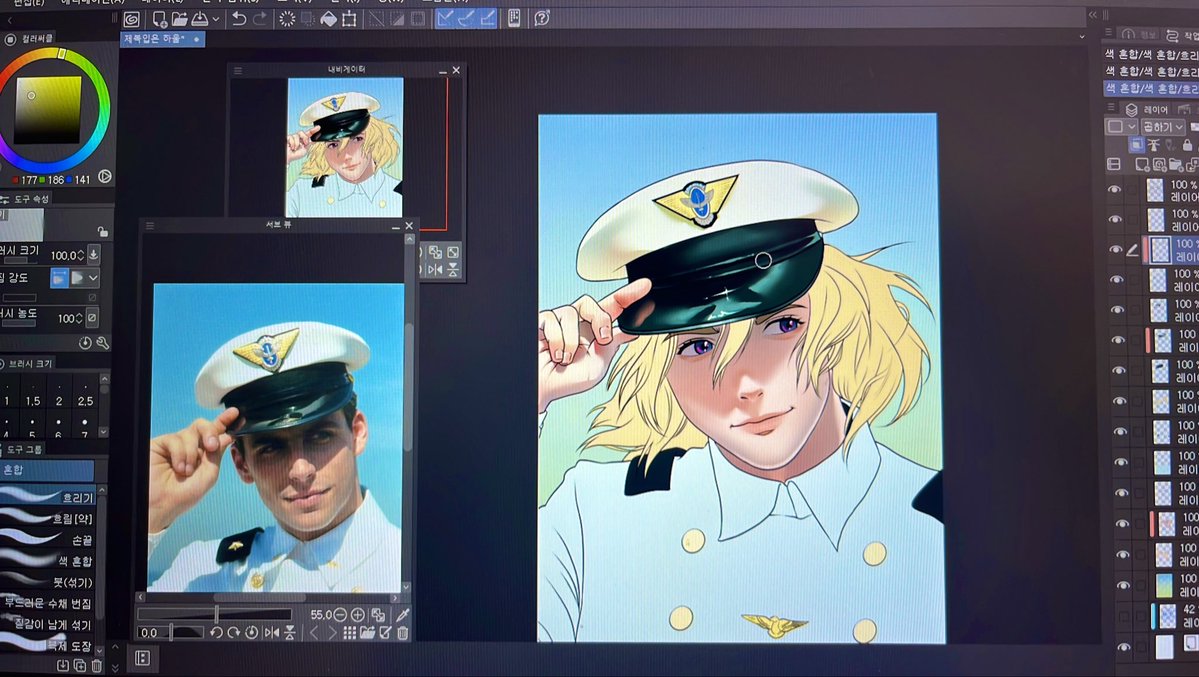
Task: Choose the 복제 도장 clone stamp sub tool
Action: (47, 646)
